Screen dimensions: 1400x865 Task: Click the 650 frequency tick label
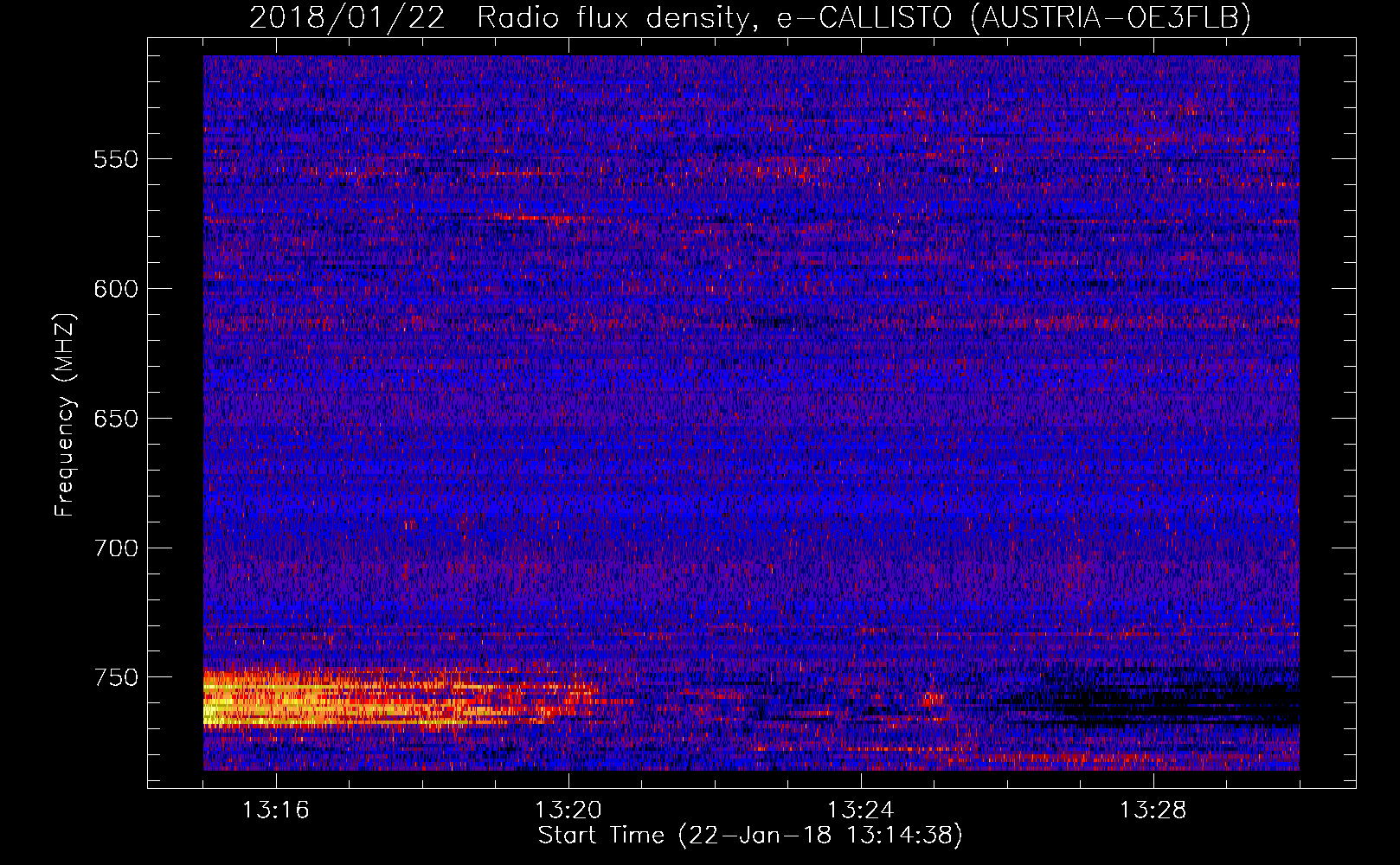point(116,419)
